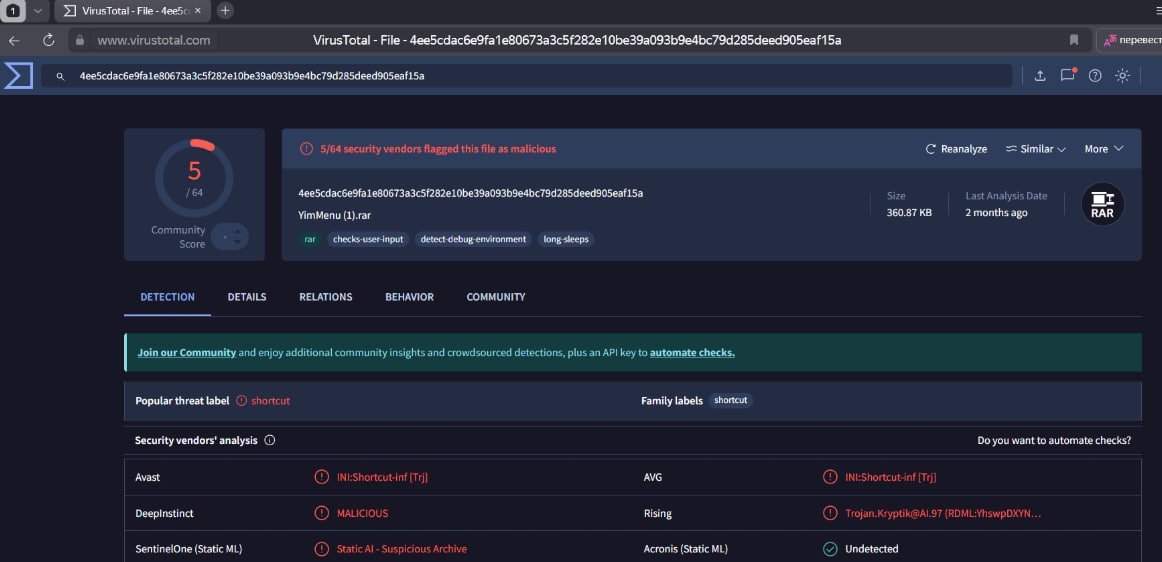
Task: Open a new browser tab
Action: pyautogui.click(x=225, y=10)
